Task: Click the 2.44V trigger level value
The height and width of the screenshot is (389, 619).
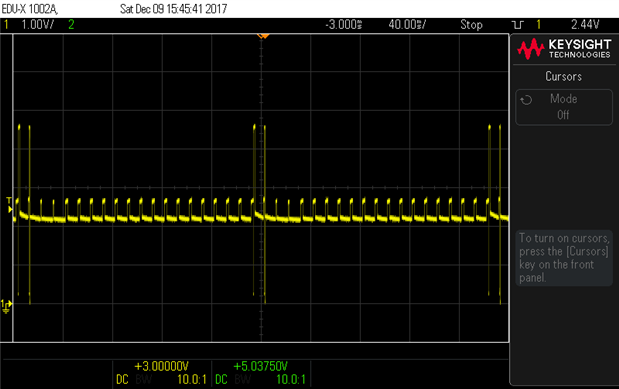Action: [x=585, y=25]
